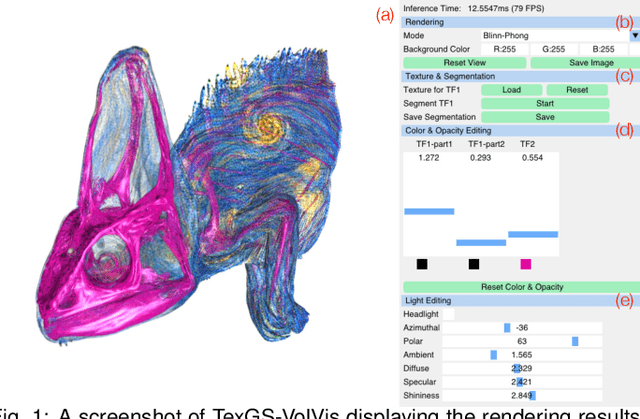Screen dimensions: 640x419
Task: Click the Specular slider handle
Action: [x=520, y=382]
